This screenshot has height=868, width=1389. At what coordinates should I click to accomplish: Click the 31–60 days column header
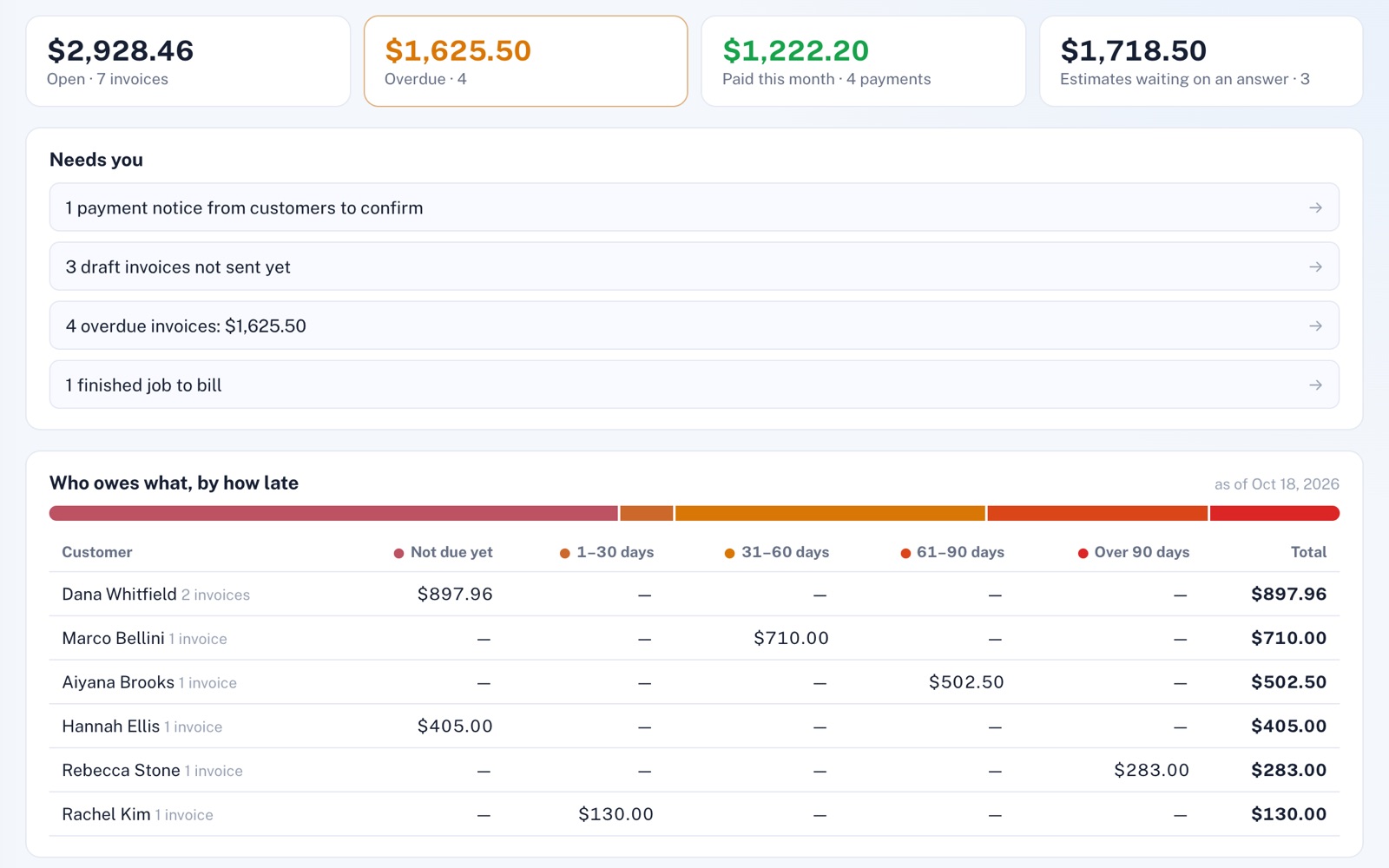(x=777, y=552)
